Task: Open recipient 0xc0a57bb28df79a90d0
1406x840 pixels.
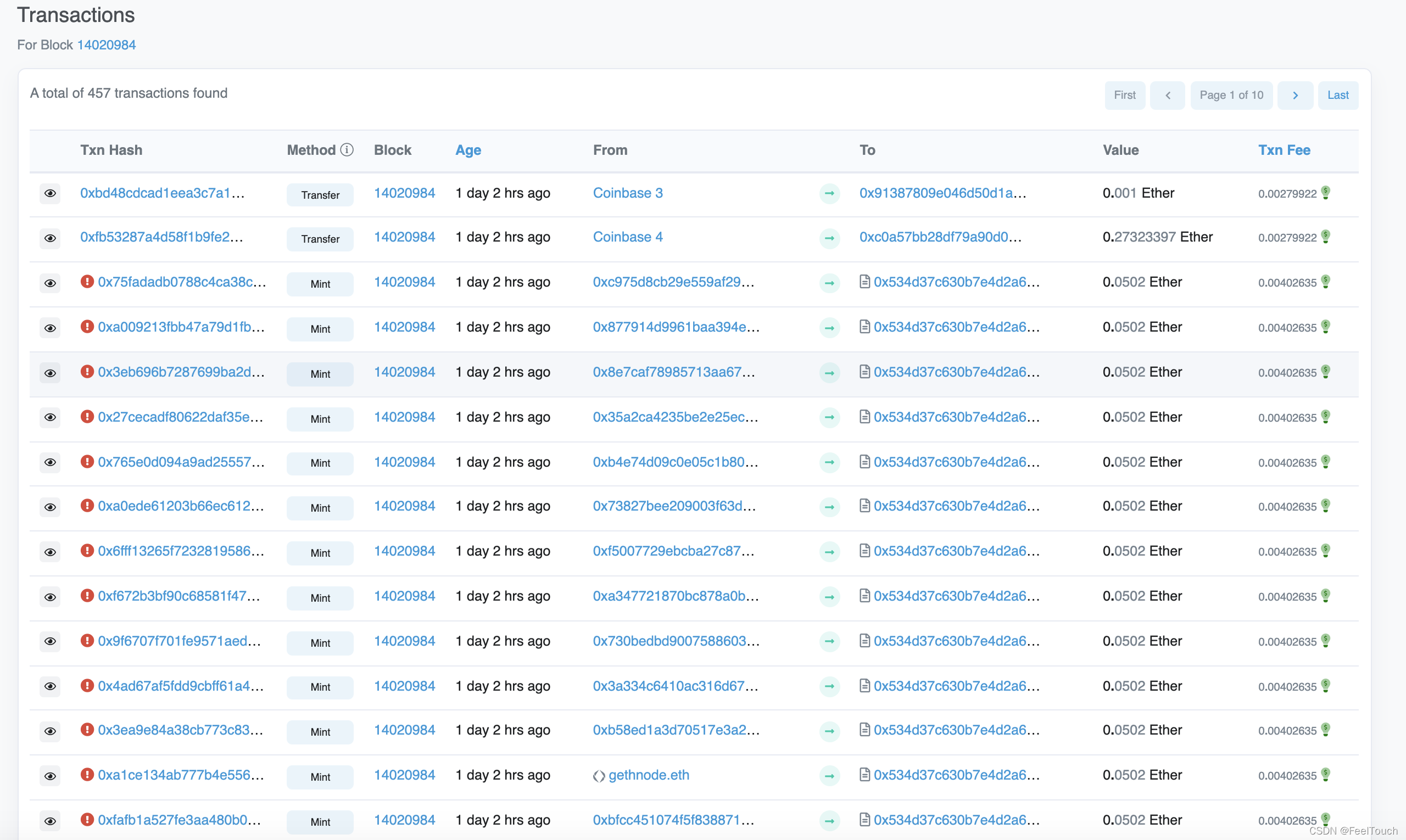Action: tap(941, 237)
